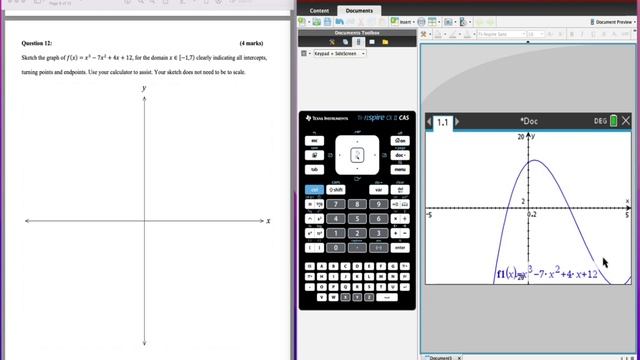Screen dimensions: 640x360
Task: Select Document Tools in Documents Toolbox
Action: 332,42
